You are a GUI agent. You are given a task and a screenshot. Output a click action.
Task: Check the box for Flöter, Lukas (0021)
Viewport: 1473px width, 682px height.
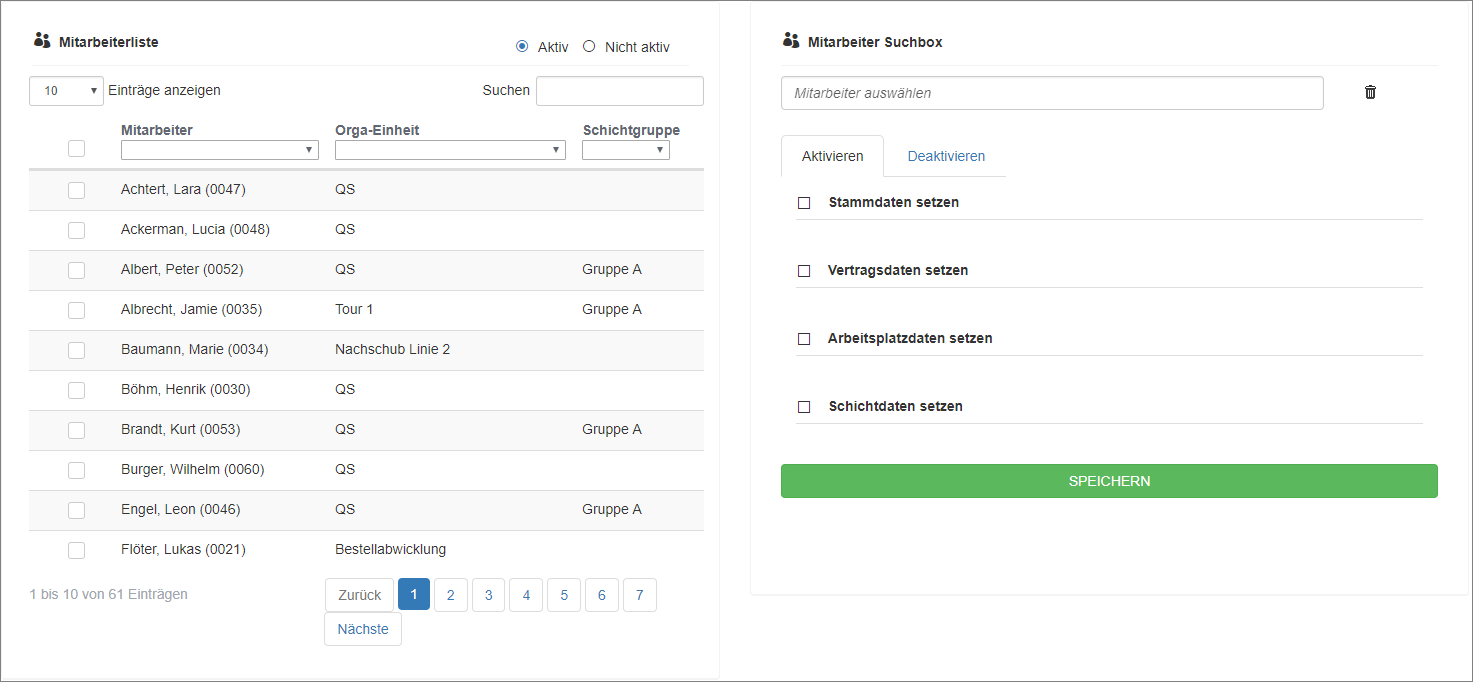pyautogui.click(x=76, y=550)
